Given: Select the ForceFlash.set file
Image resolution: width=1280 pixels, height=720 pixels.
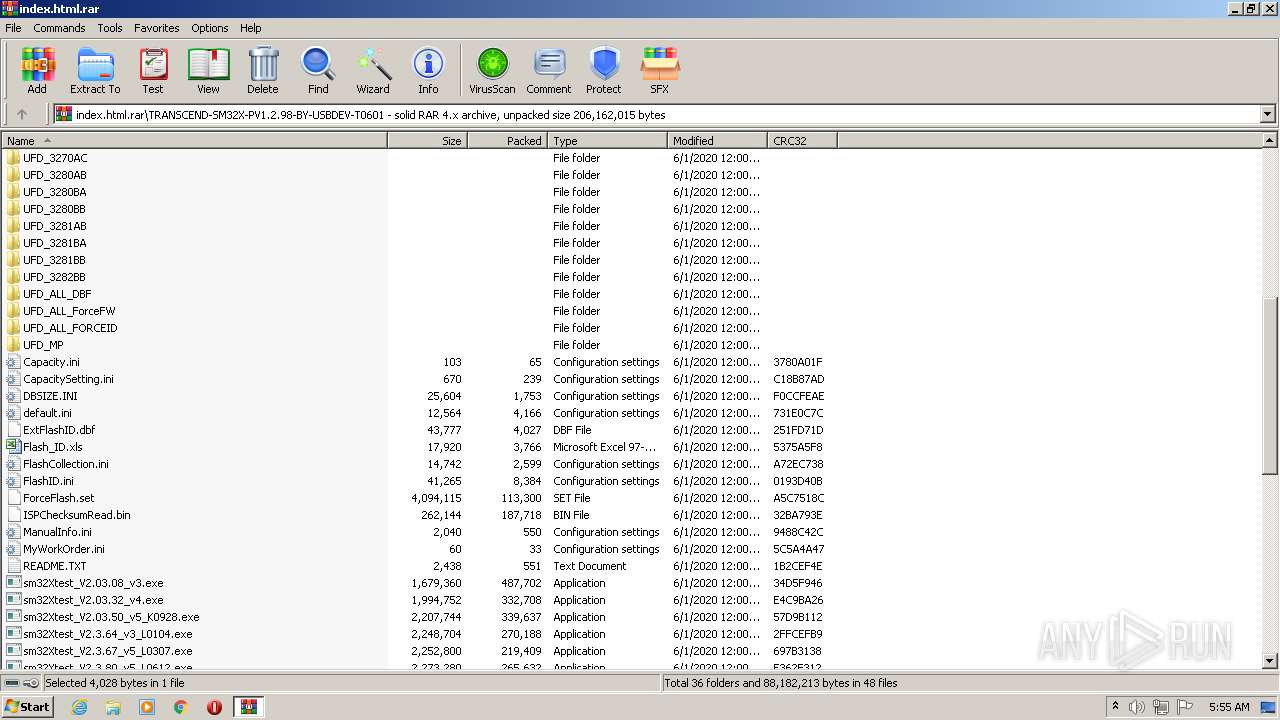Looking at the screenshot, I should click(58, 498).
